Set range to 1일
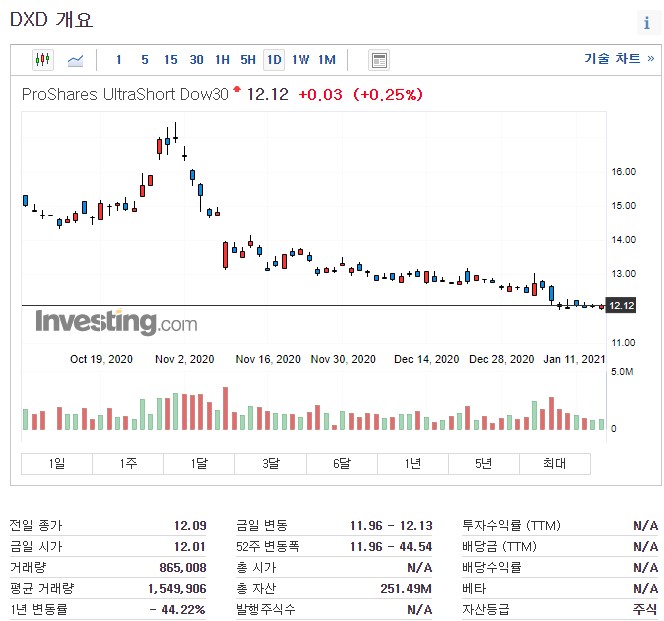This screenshot has width=664, height=621. [x=57, y=463]
